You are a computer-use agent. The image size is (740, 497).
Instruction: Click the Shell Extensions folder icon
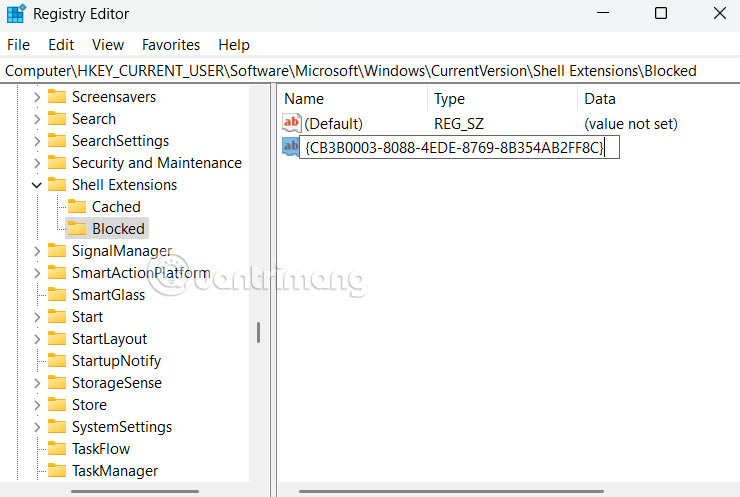click(x=57, y=185)
